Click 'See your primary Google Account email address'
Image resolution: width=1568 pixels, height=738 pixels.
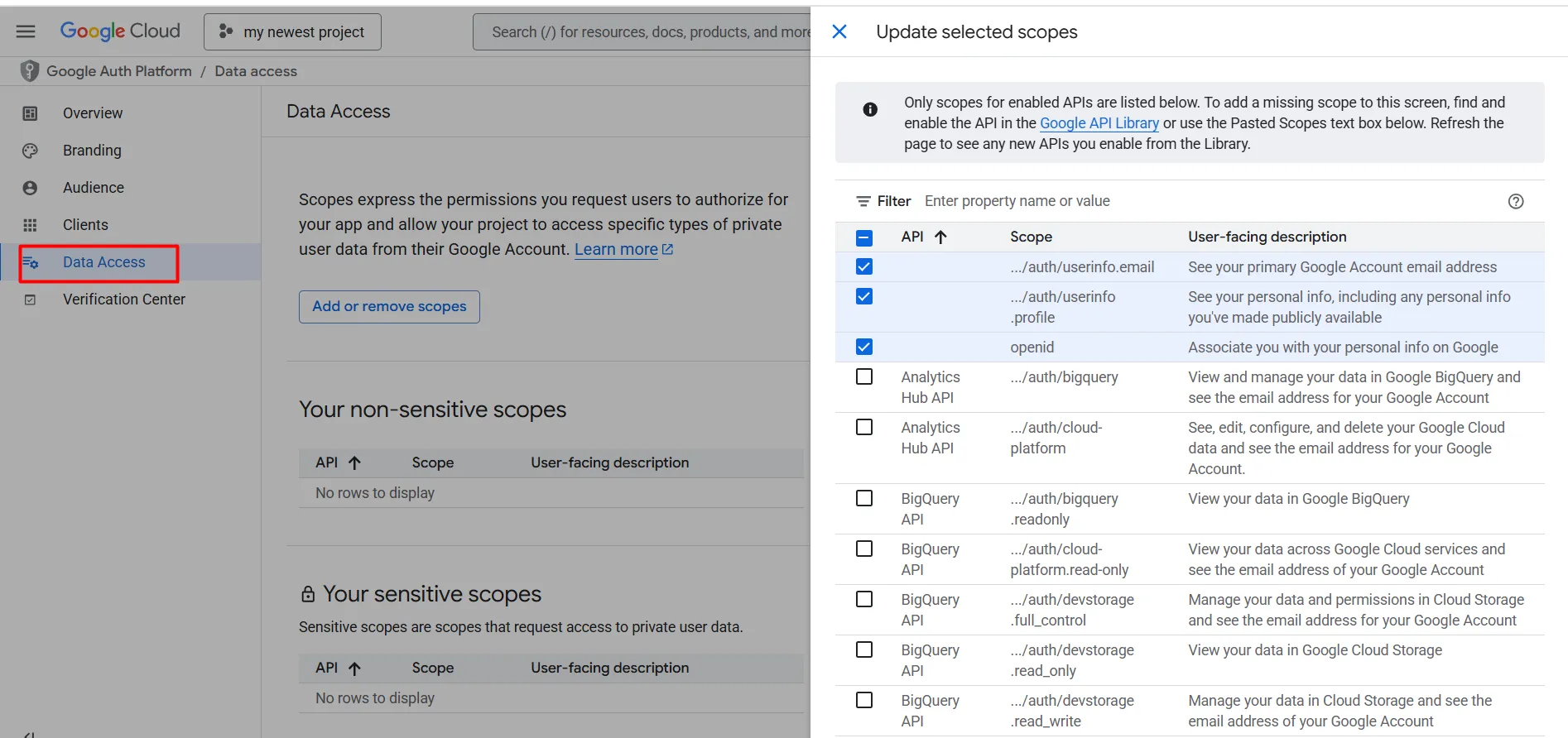tap(1342, 267)
